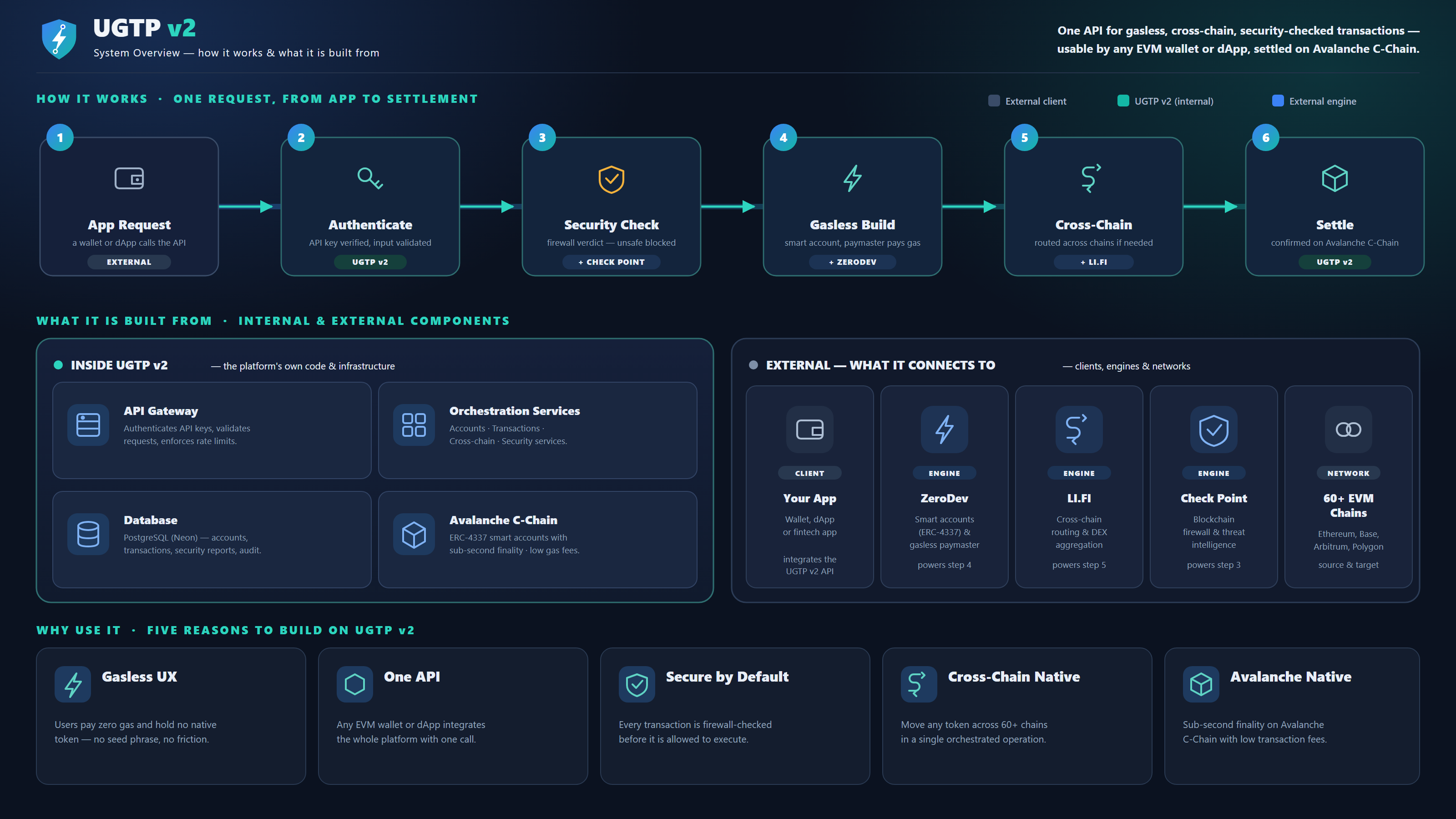Click the EXTERNAL badge under App Request
Image resolution: width=1456 pixels, height=819 pixels.
point(129,262)
